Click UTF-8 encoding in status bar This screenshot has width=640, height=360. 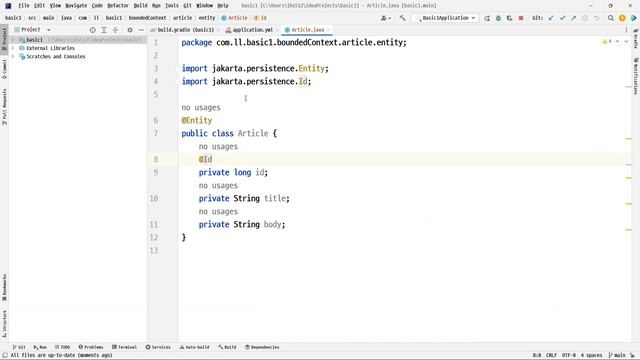click(569, 355)
